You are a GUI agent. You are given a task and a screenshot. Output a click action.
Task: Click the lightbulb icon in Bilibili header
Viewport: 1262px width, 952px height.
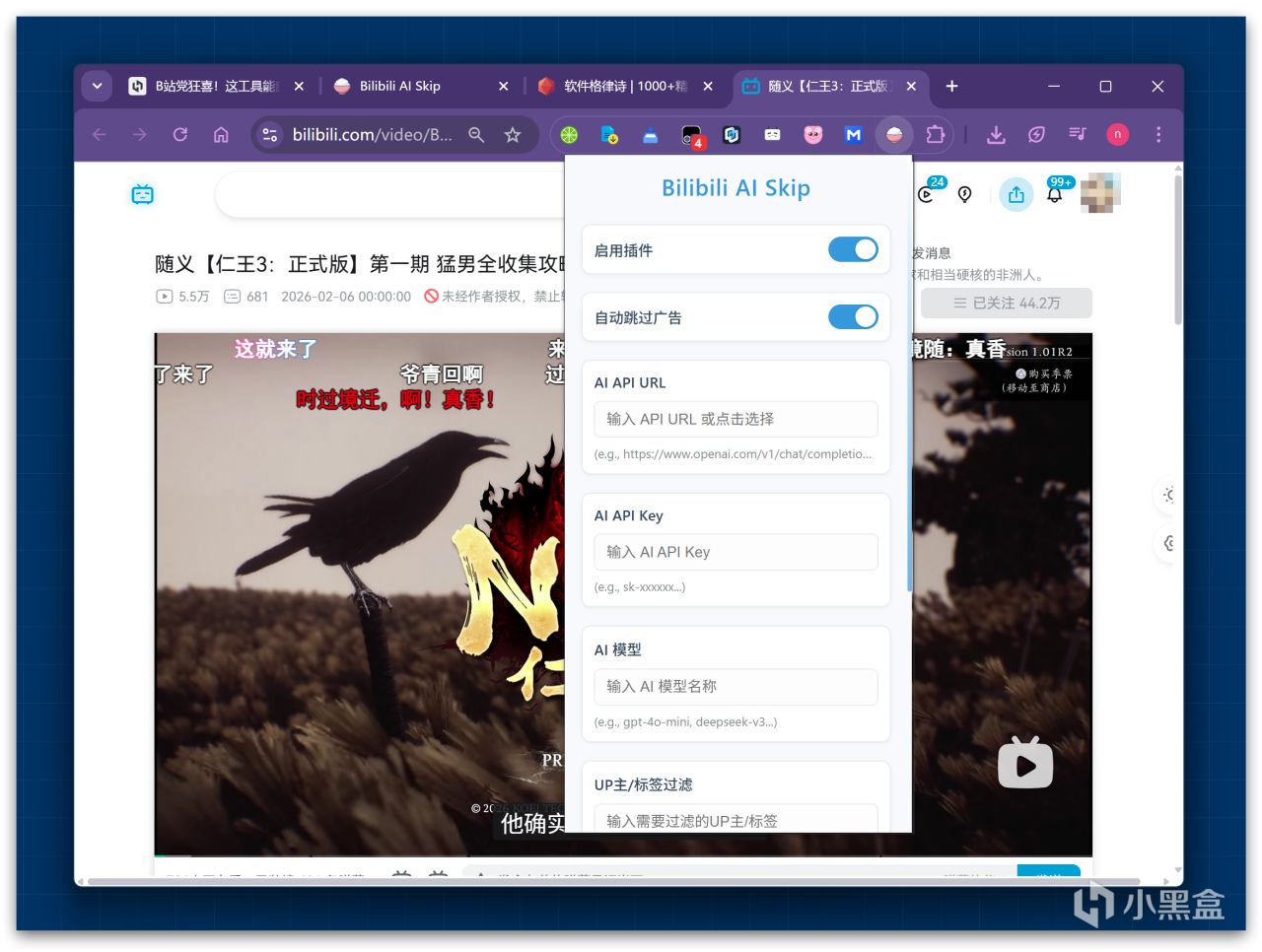click(x=965, y=194)
